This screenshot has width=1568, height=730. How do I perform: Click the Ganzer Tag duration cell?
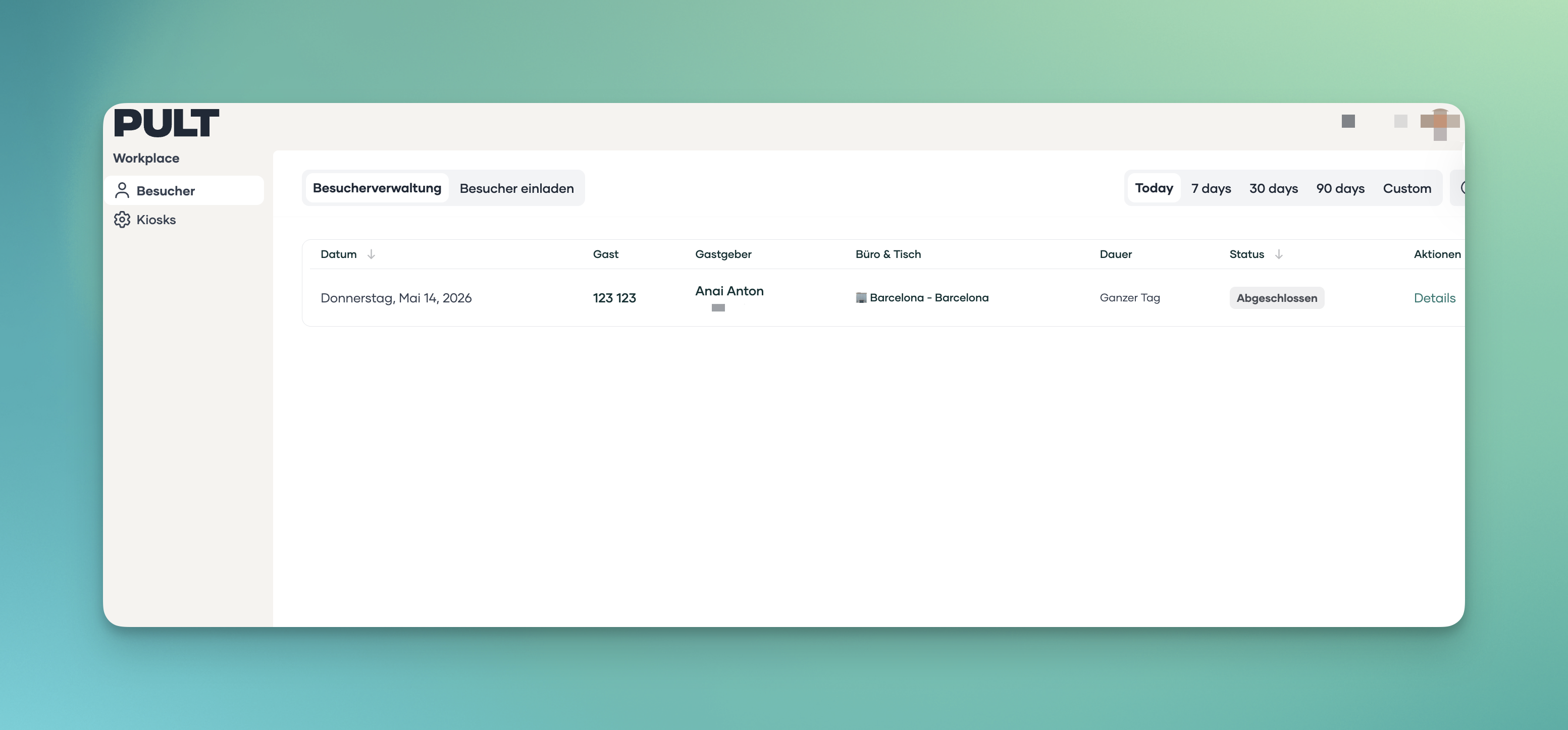[x=1130, y=298]
